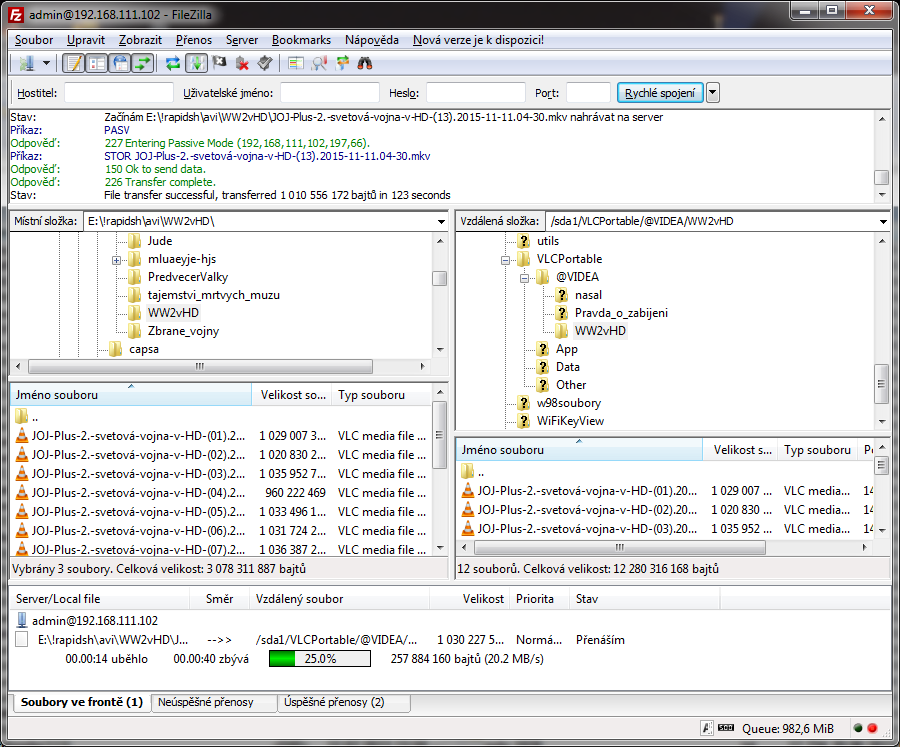Click into the Hostitel input field
This screenshot has height=747, width=900.
(x=118, y=93)
